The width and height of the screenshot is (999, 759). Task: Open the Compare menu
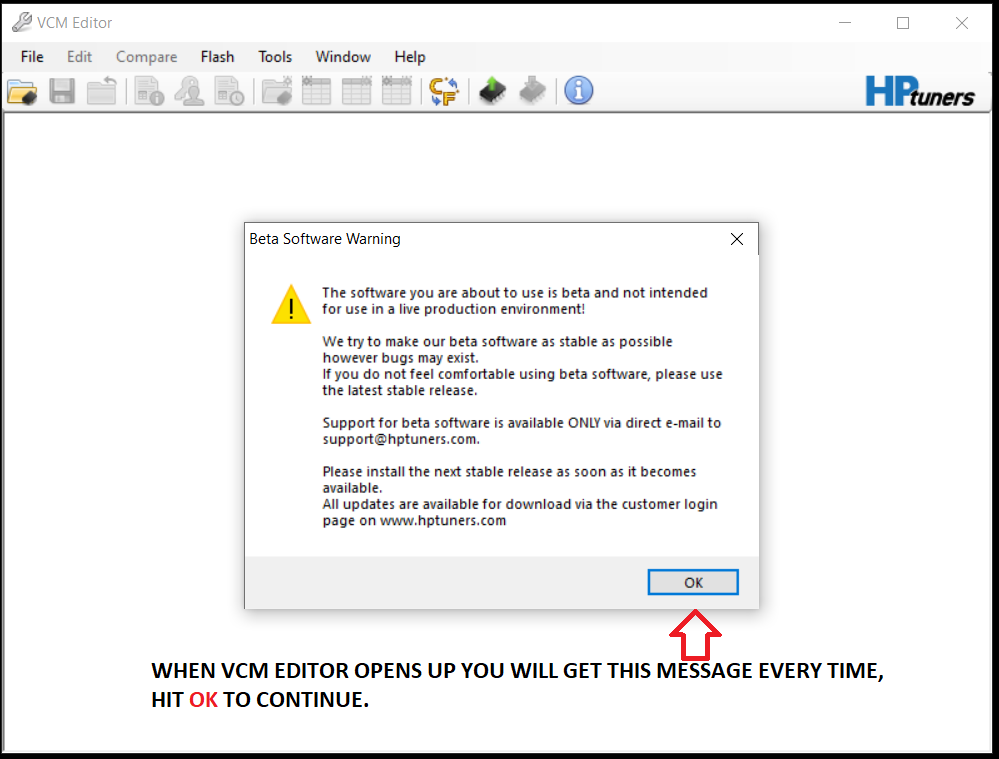click(x=147, y=57)
